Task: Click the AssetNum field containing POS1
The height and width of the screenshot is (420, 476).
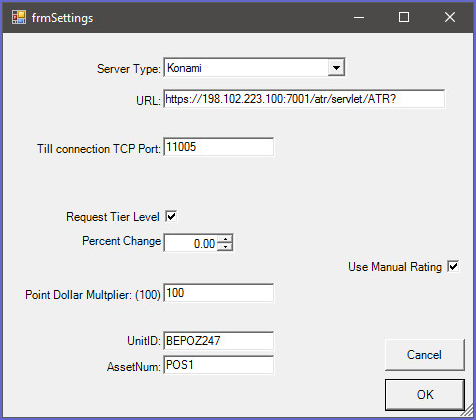Action: (219, 365)
